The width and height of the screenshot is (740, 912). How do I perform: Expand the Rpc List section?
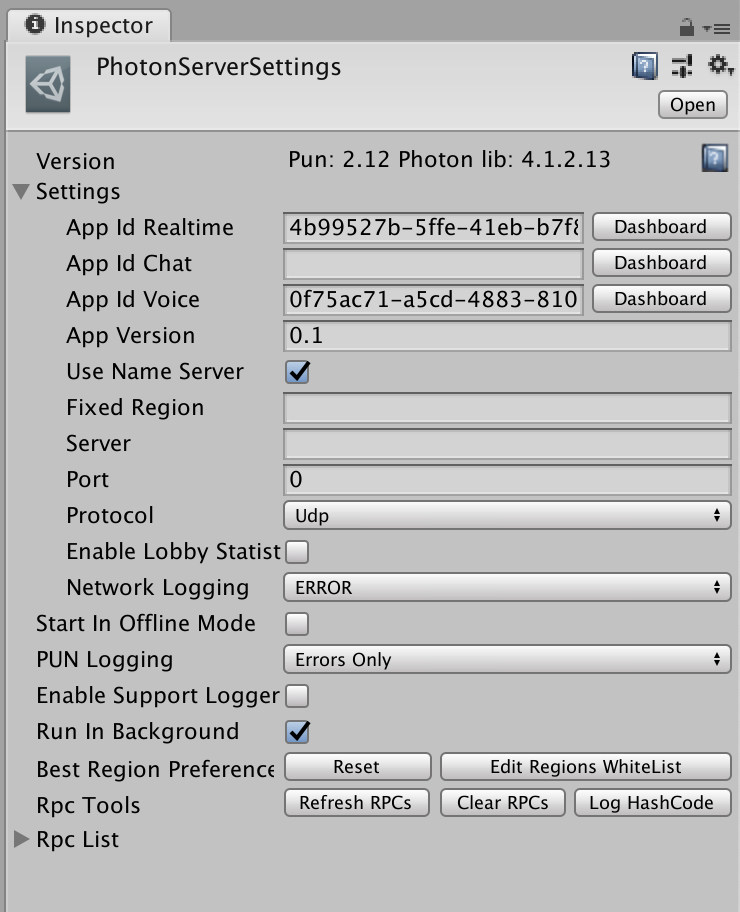22,839
